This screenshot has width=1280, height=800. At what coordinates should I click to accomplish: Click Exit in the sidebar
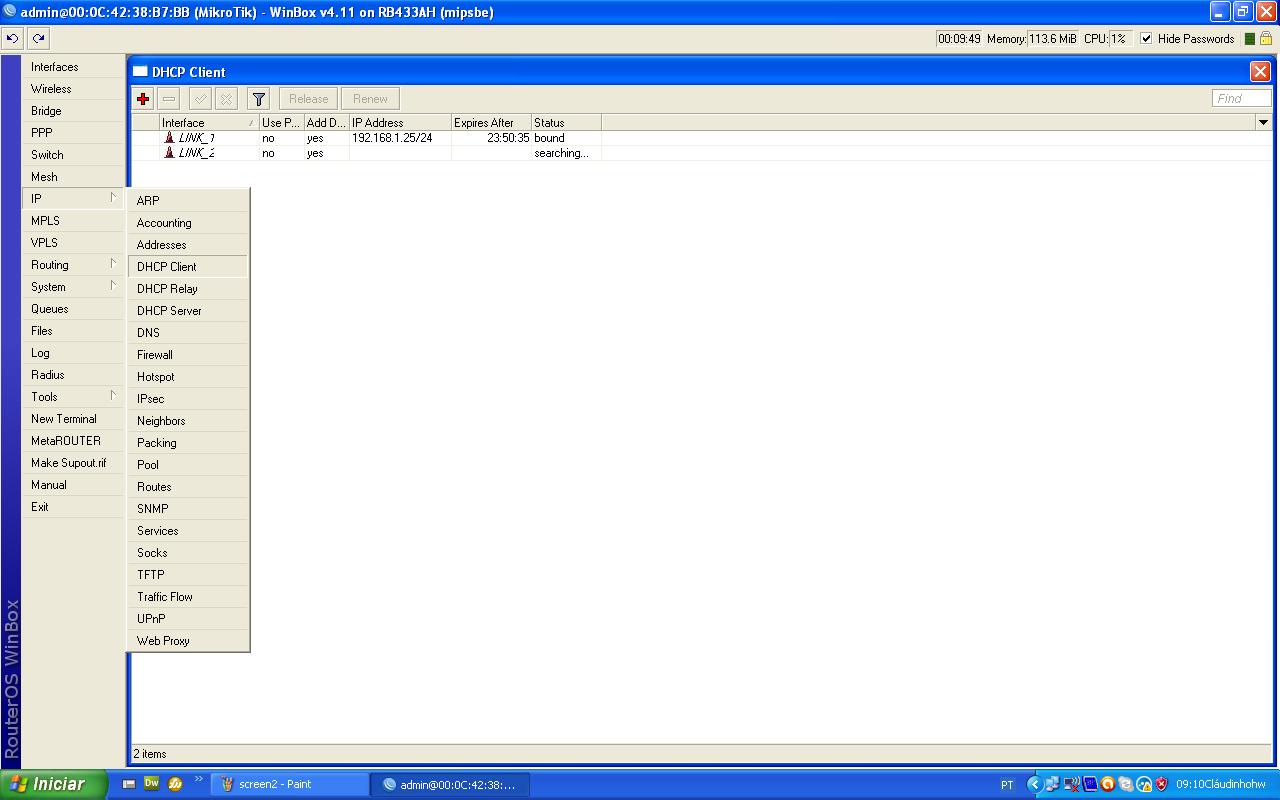[72, 507]
